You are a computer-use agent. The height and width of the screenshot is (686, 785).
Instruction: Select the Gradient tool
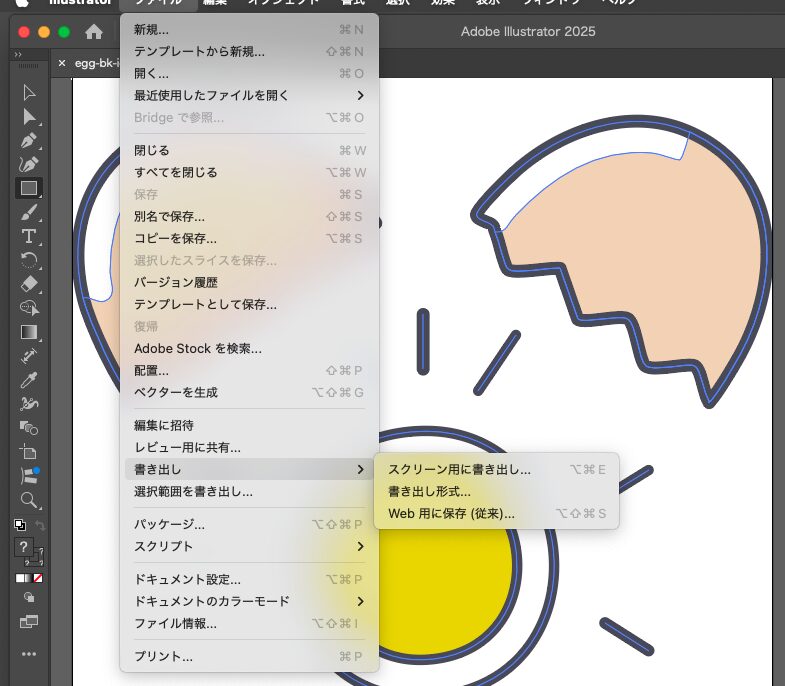tap(29, 332)
